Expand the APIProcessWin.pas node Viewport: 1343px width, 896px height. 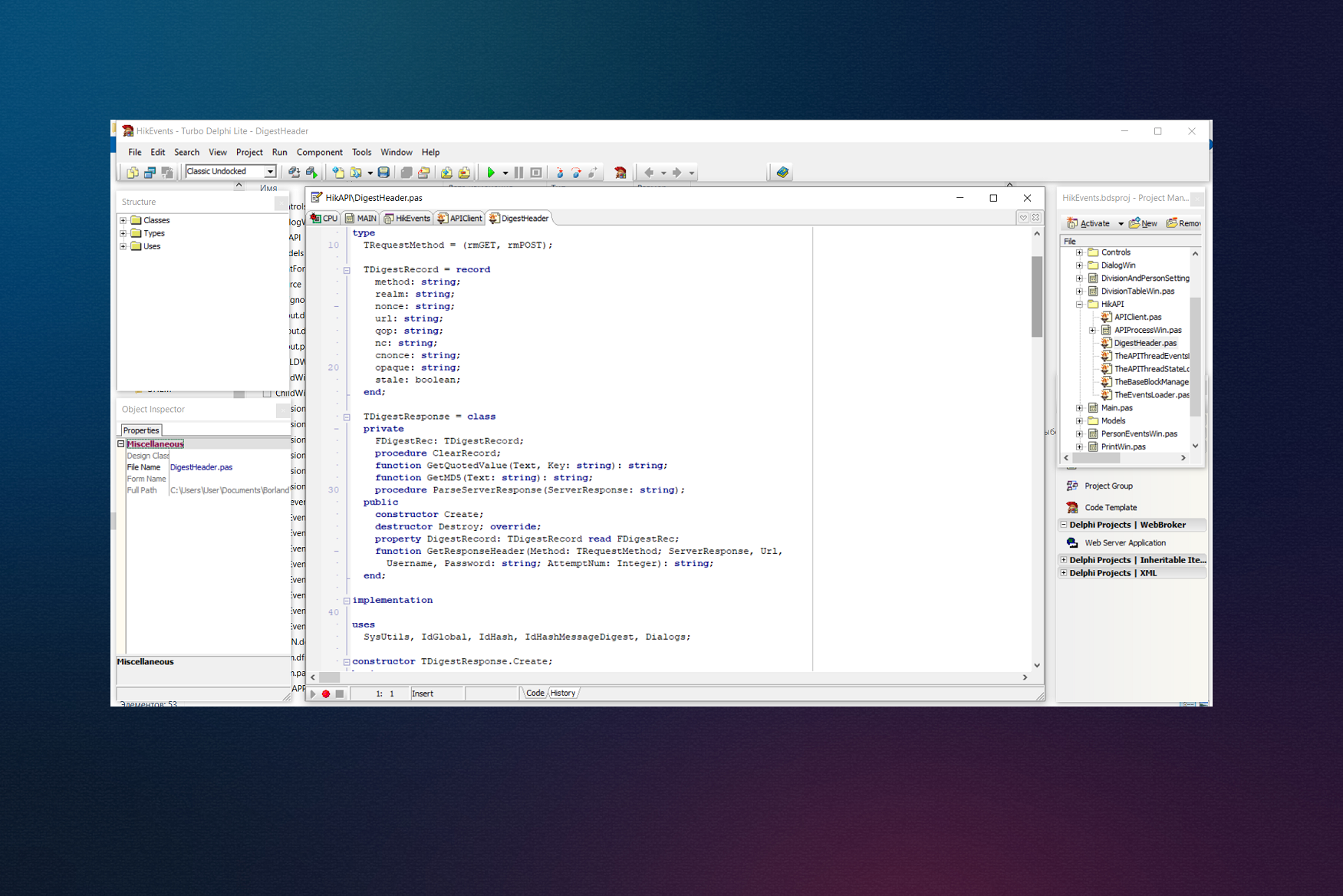(x=1092, y=330)
